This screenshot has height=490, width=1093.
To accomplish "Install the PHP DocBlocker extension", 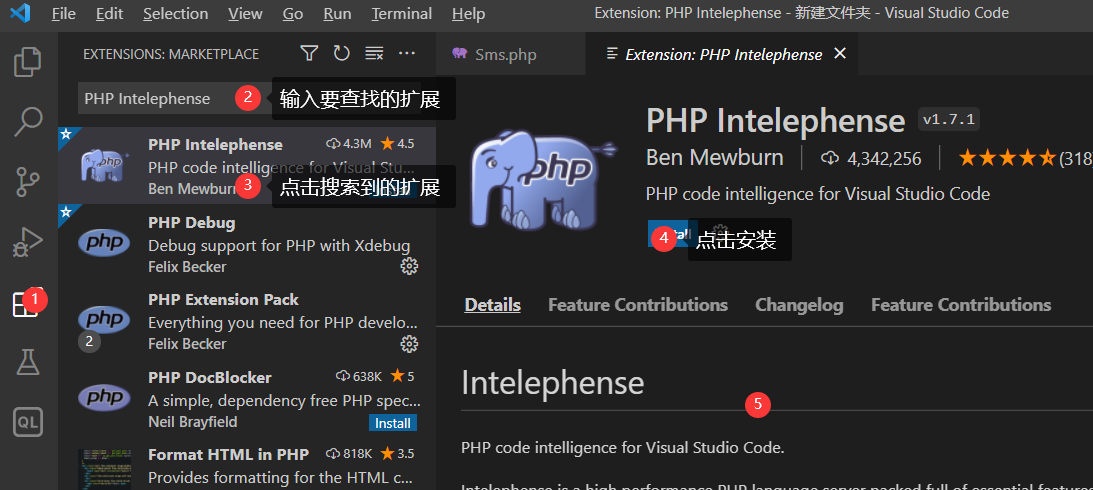I will (393, 423).
